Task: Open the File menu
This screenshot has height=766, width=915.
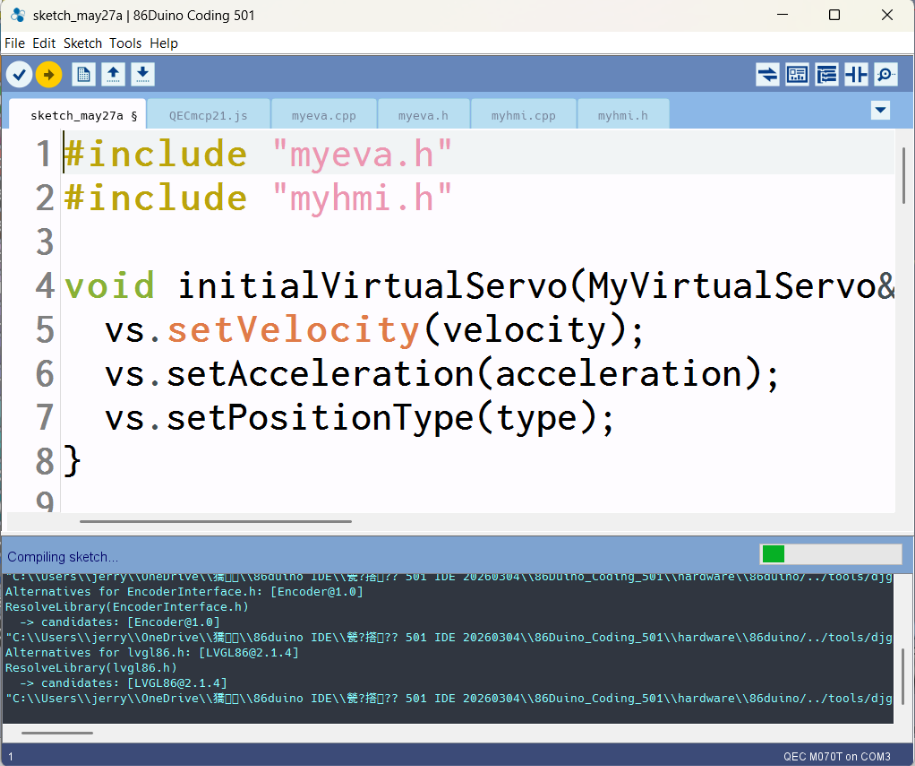Action: (15, 43)
